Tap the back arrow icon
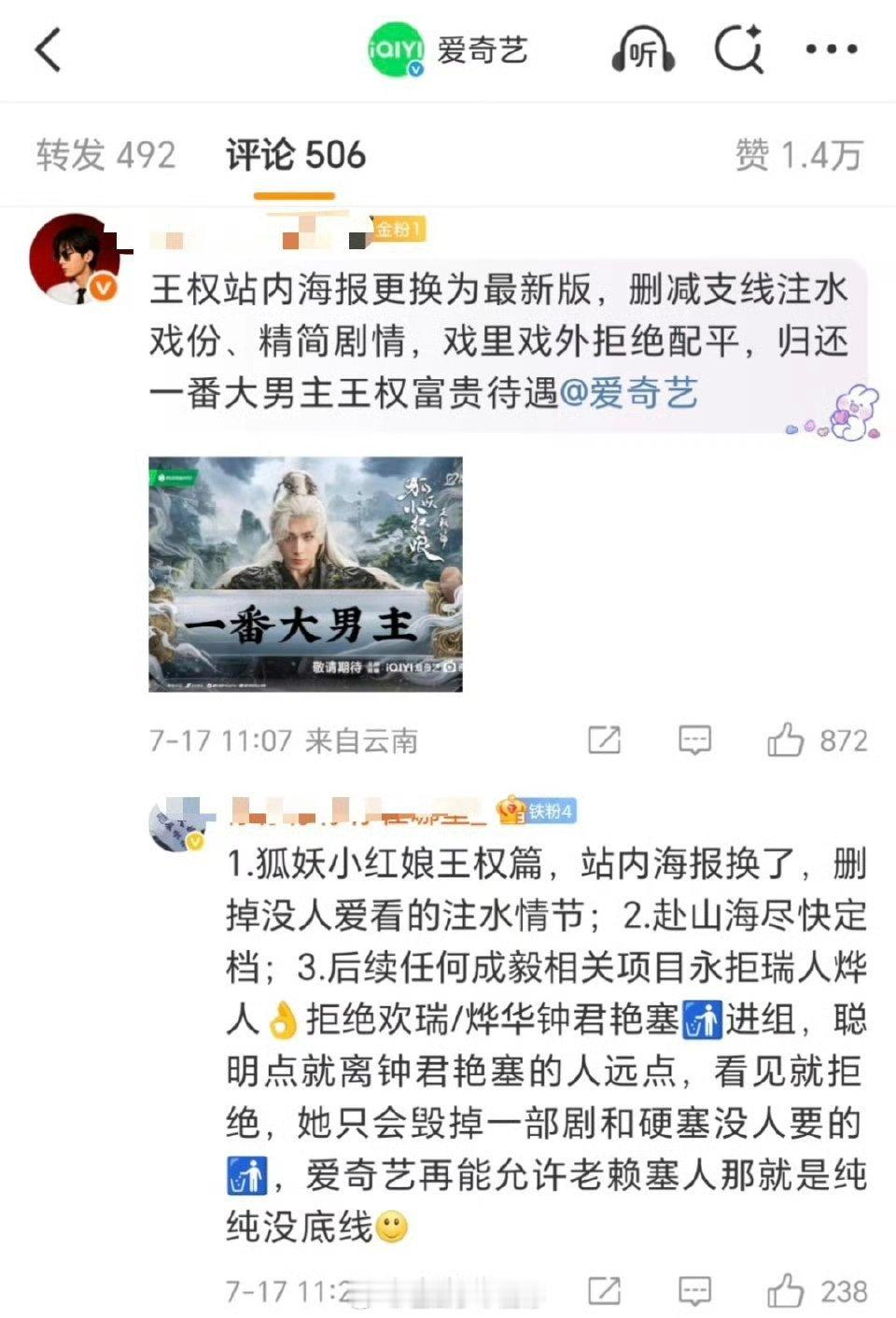 pyautogui.click(x=49, y=49)
